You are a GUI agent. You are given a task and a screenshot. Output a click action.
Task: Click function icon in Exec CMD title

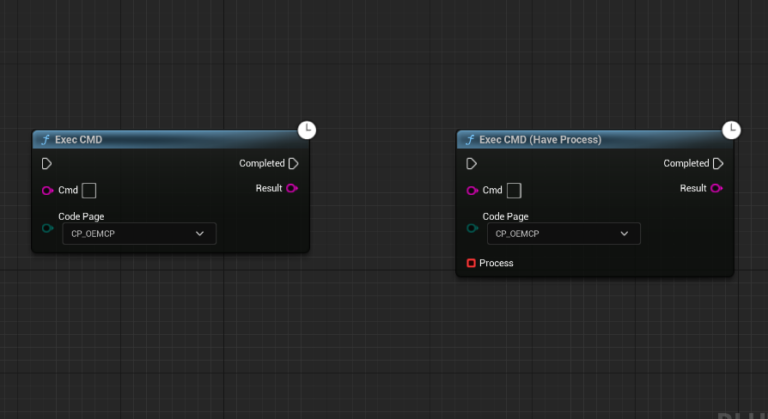click(x=46, y=140)
